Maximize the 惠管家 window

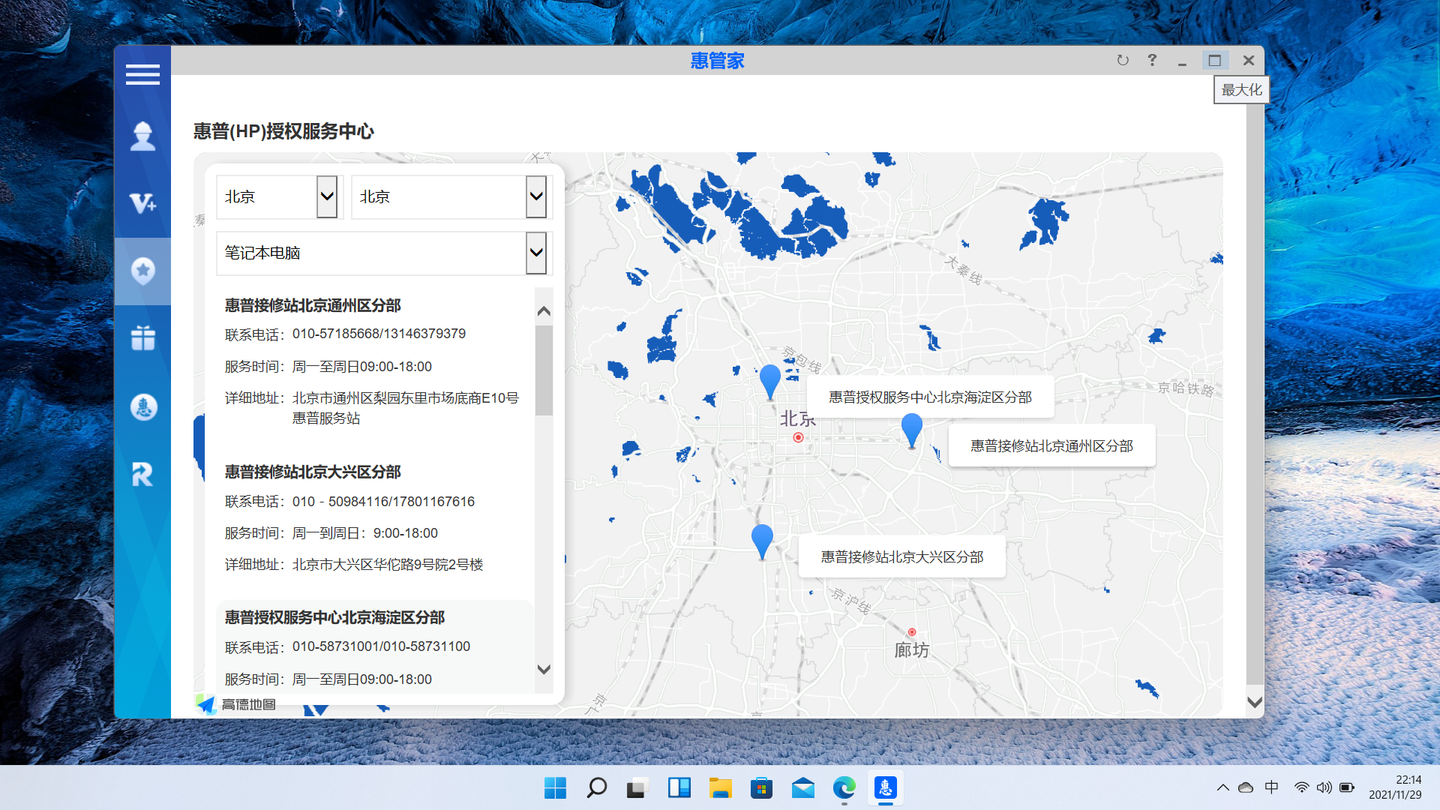click(1214, 60)
